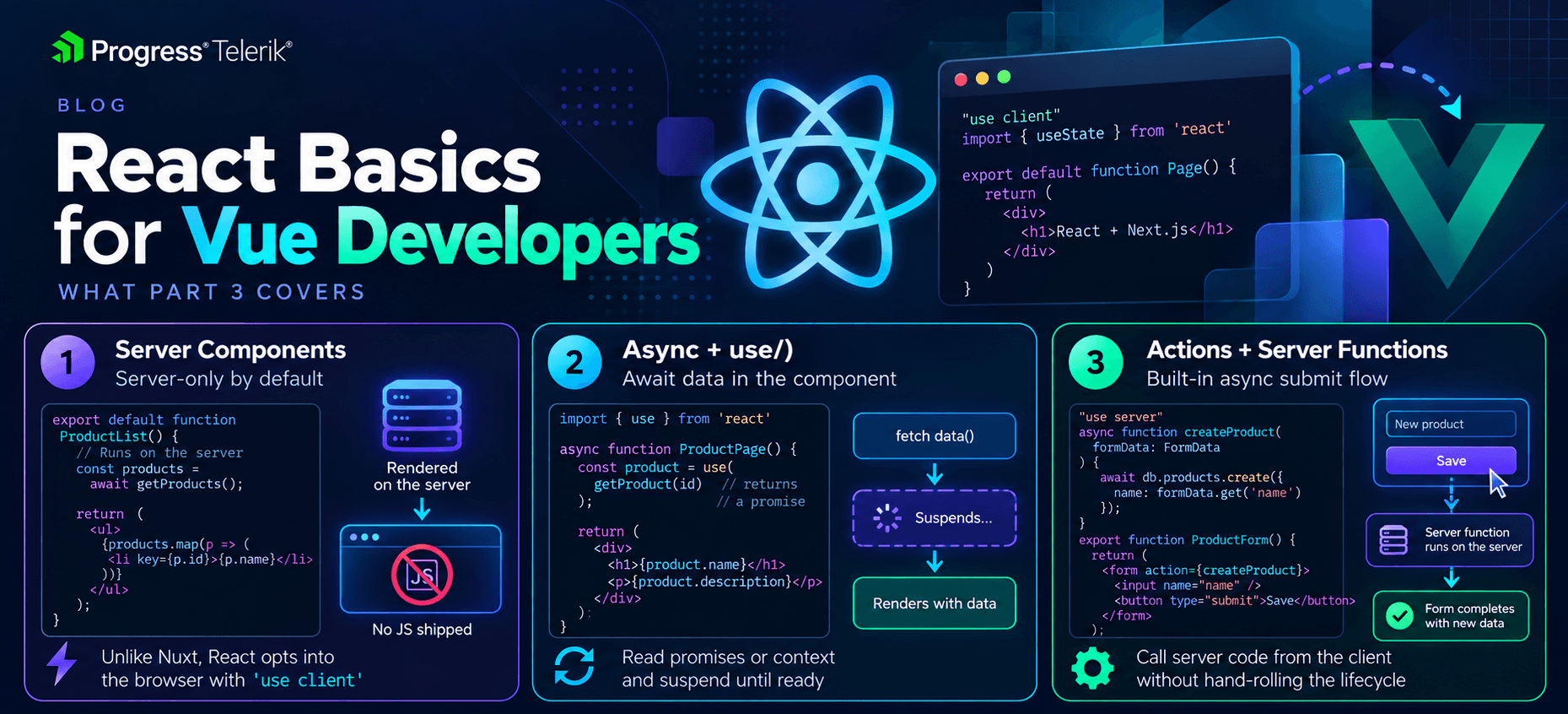Click the "Renders with data" box
This screenshot has width=1568, height=714.
(935, 603)
